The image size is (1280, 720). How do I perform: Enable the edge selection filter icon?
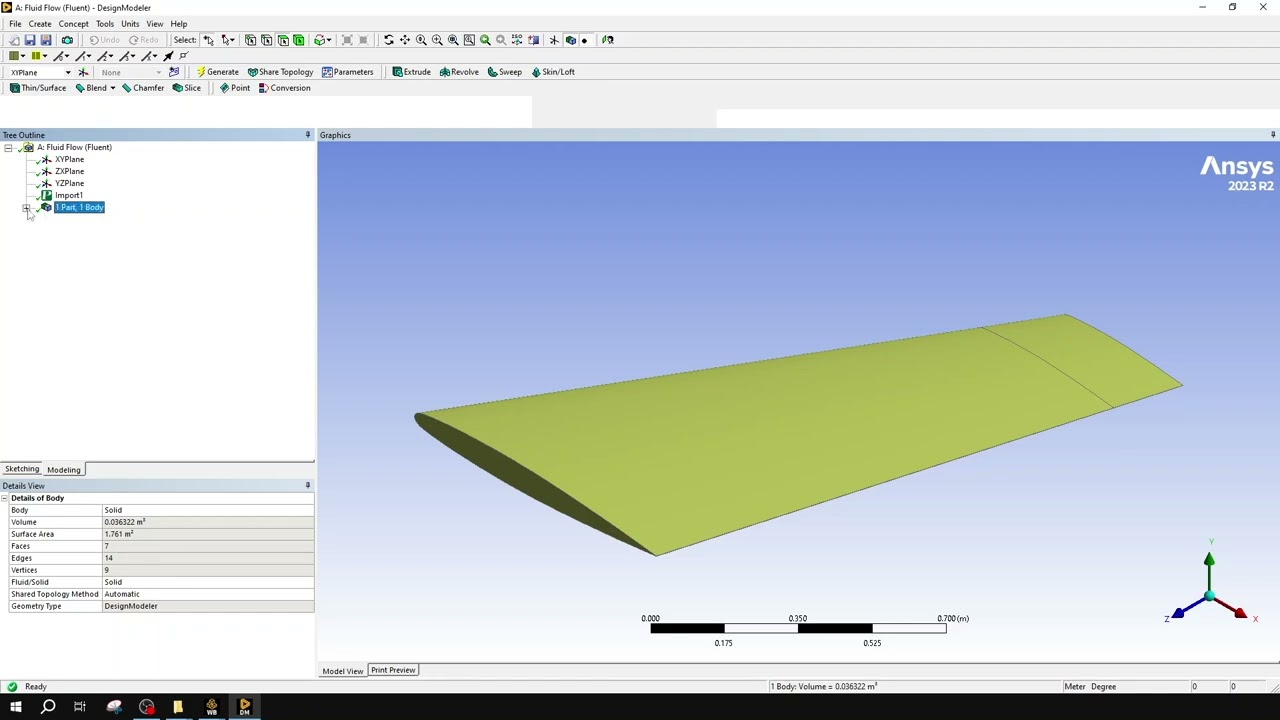[266, 40]
